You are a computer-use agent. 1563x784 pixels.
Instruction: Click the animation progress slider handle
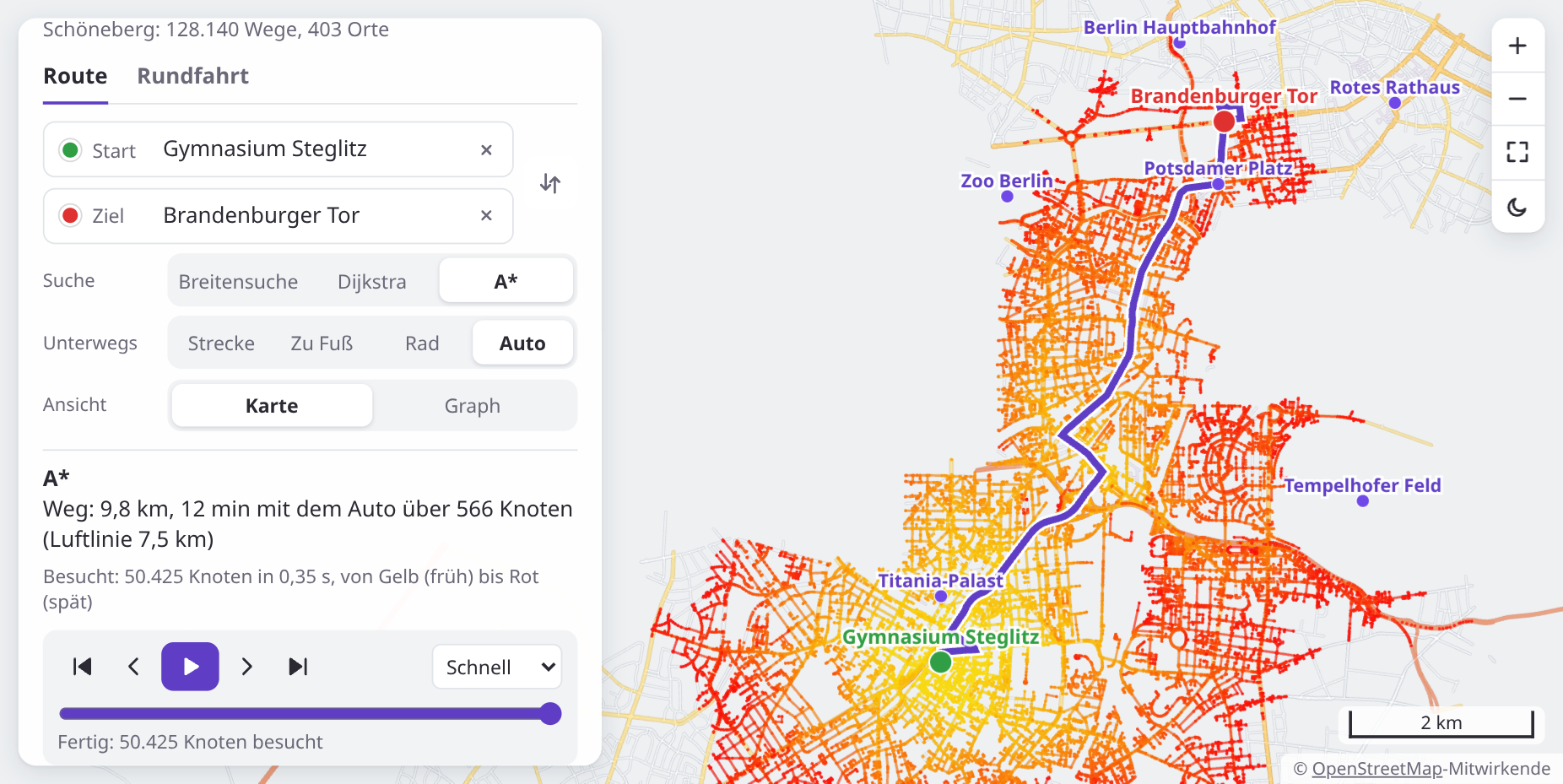pyautogui.click(x=550, y=714)
